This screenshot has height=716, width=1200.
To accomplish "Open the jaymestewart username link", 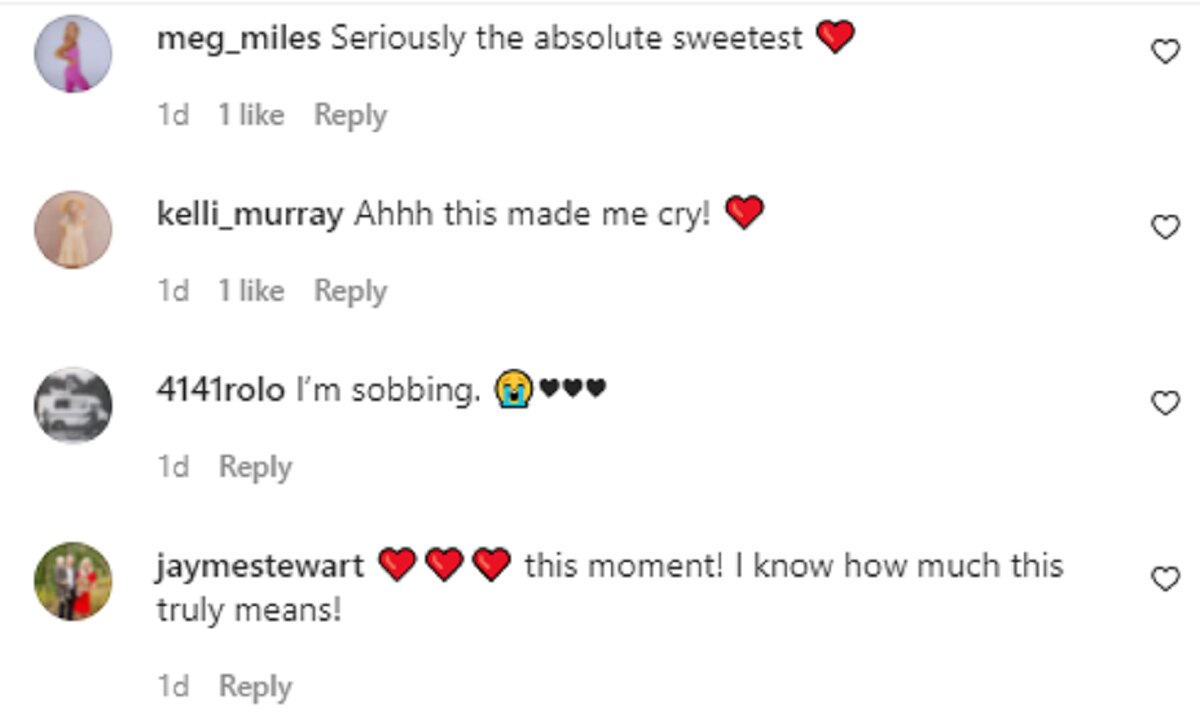I will pyautogui.click(x=260, y=566).
